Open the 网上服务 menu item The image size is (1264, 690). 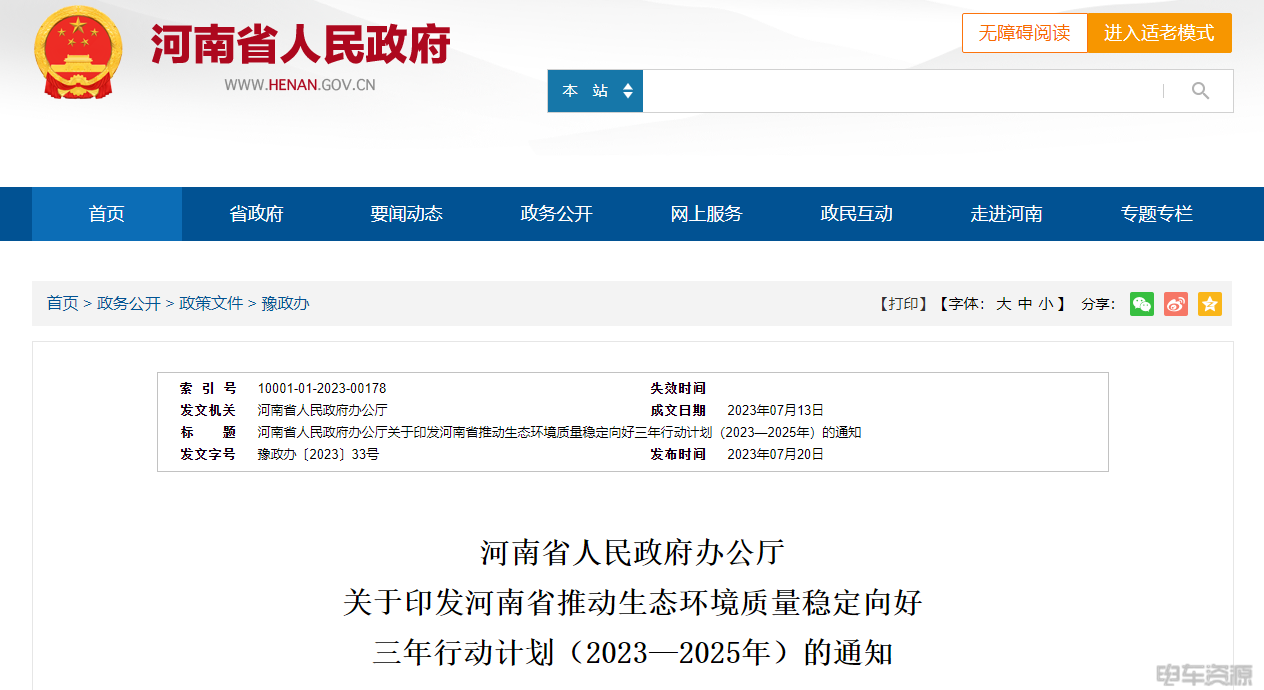[707, 214]
